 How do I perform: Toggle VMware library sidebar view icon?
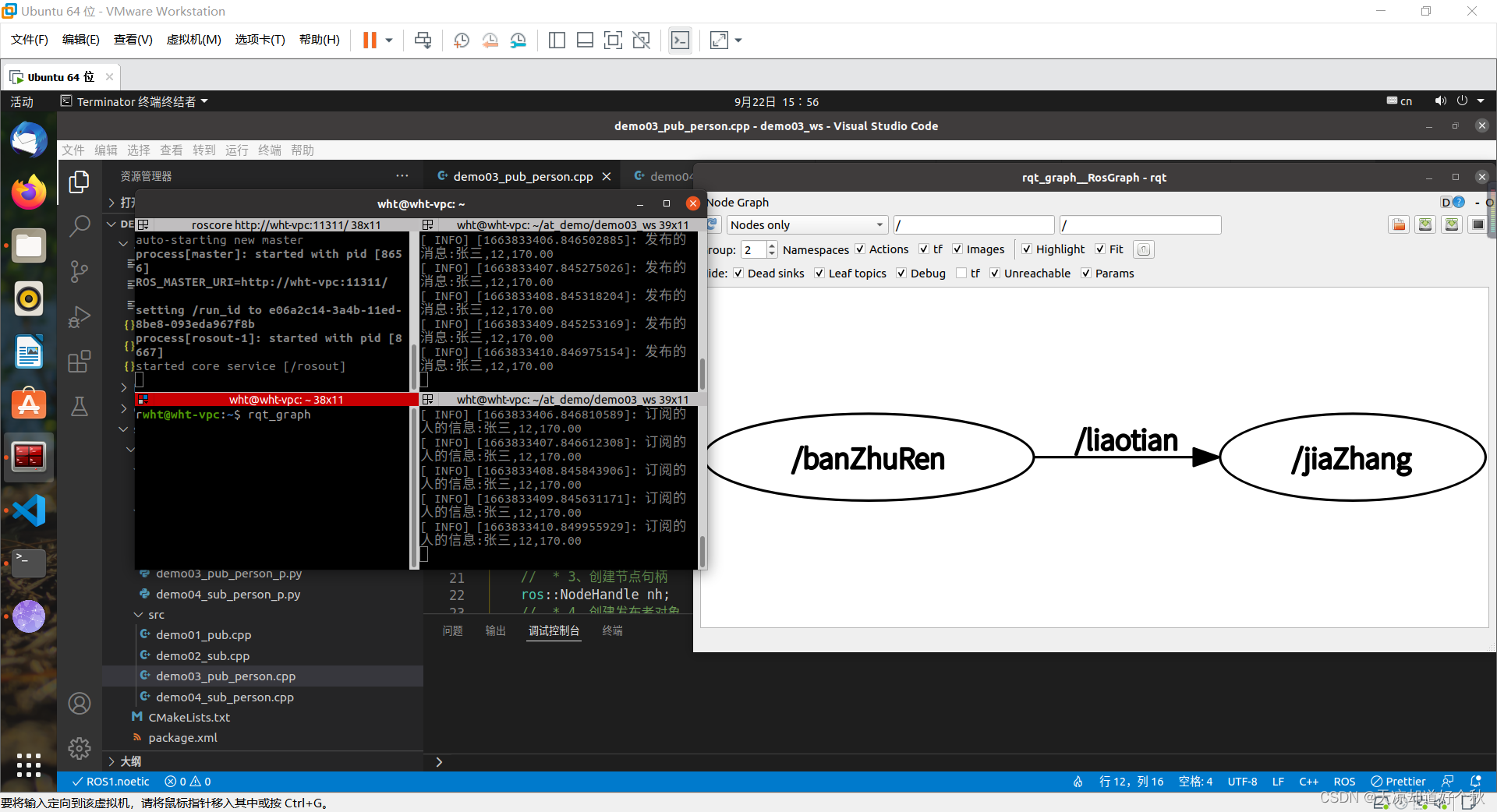[x=557, y=40]
